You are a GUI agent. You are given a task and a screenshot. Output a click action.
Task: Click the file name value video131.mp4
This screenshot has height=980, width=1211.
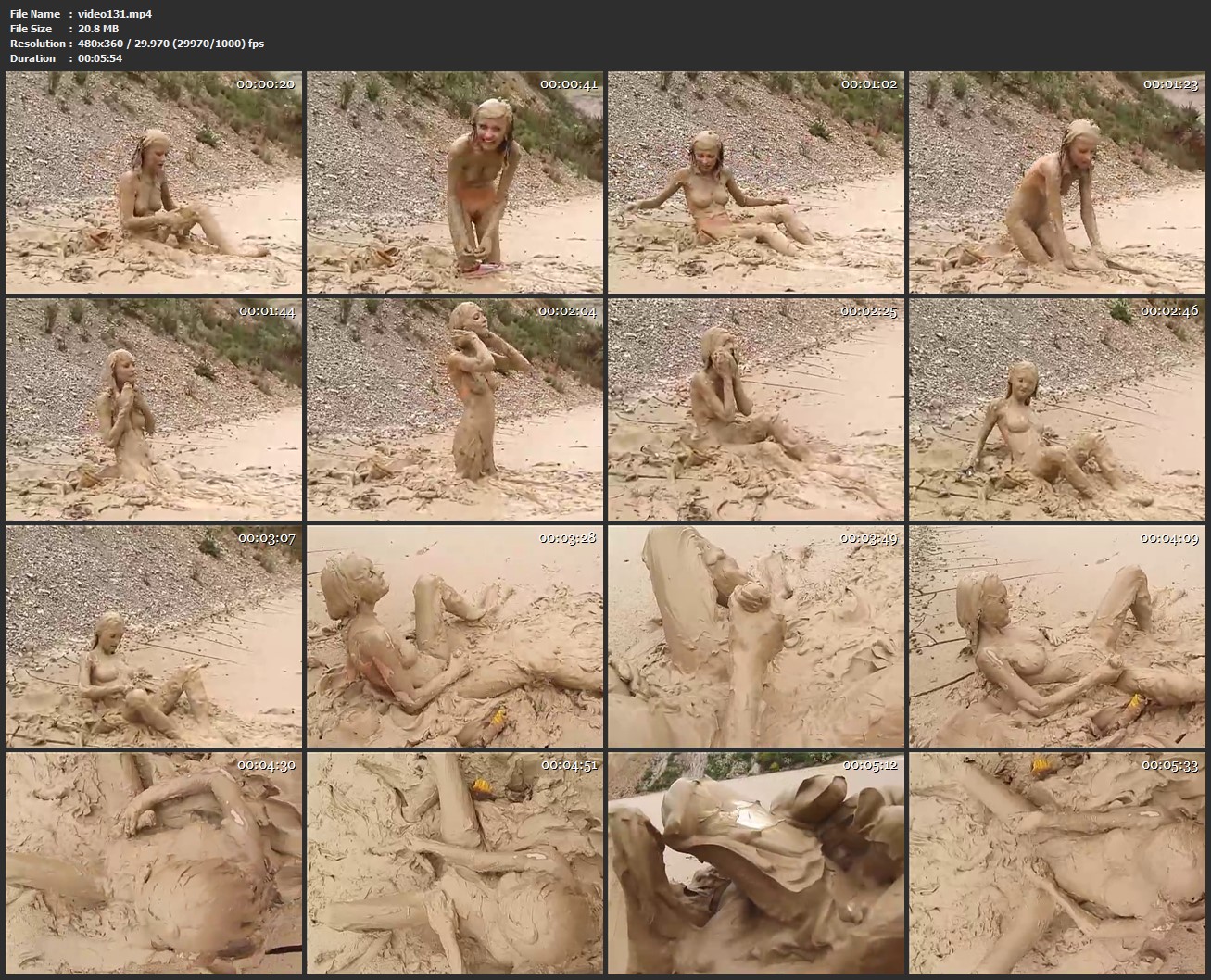click(115, 14)
